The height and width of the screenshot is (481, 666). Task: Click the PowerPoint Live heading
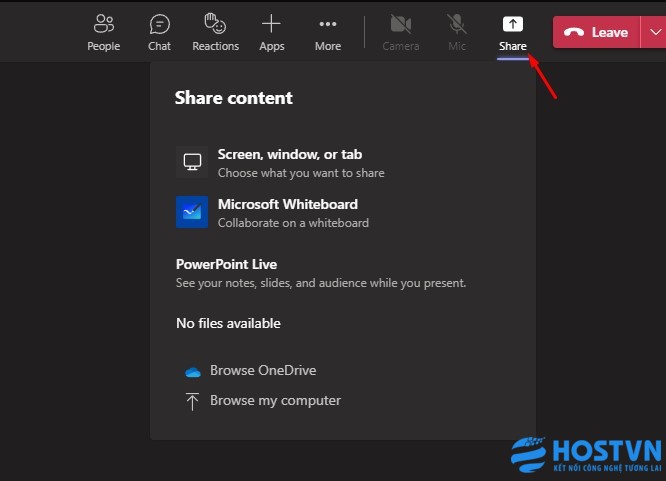click(x=226, y=264)
